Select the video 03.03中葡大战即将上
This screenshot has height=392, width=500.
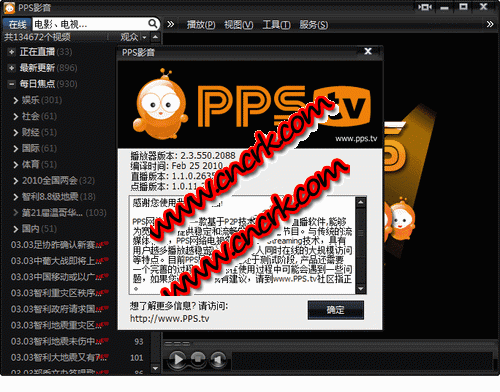pos(59,261)
